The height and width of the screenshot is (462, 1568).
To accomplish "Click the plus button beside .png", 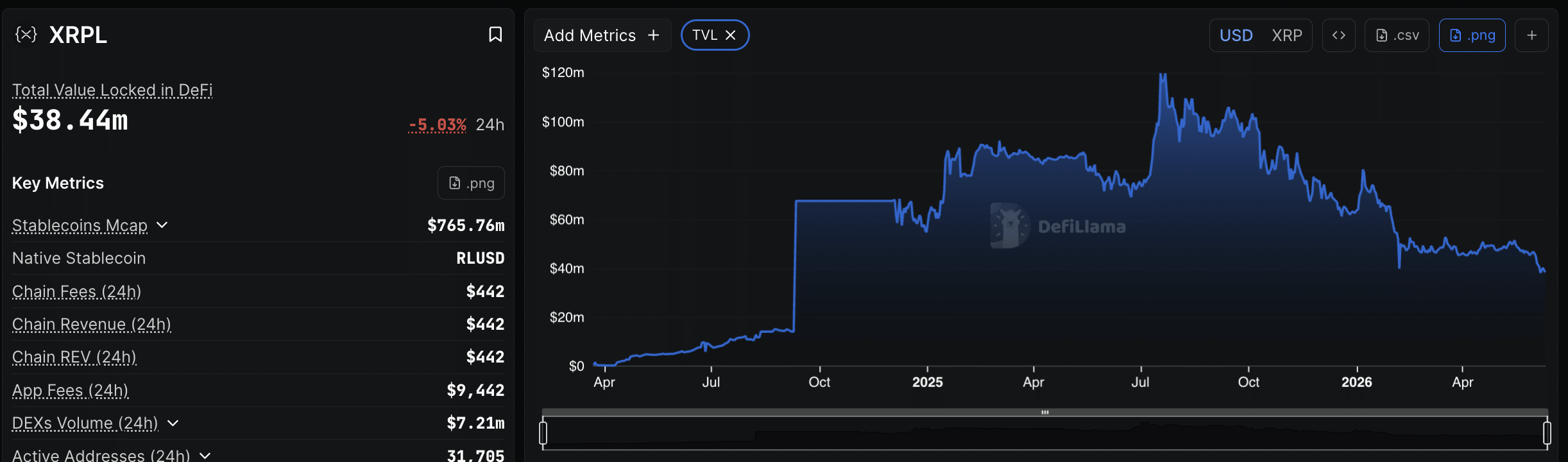I will (x=1532, y=35).
